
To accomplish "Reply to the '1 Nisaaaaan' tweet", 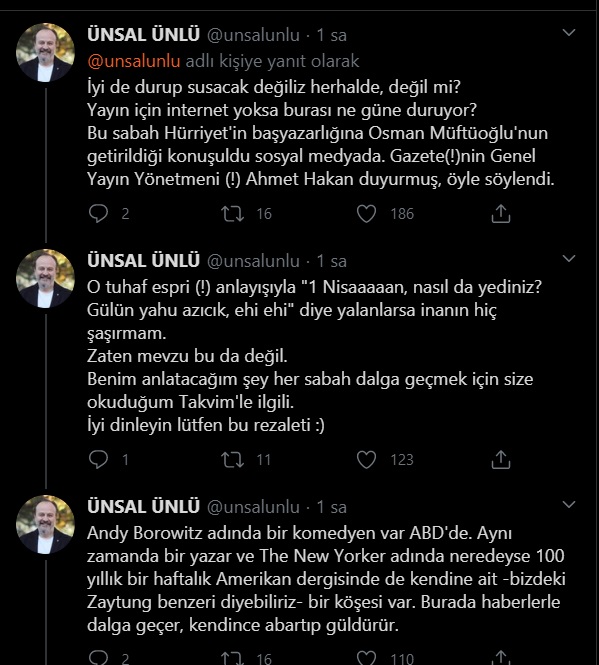I will 98,459.
